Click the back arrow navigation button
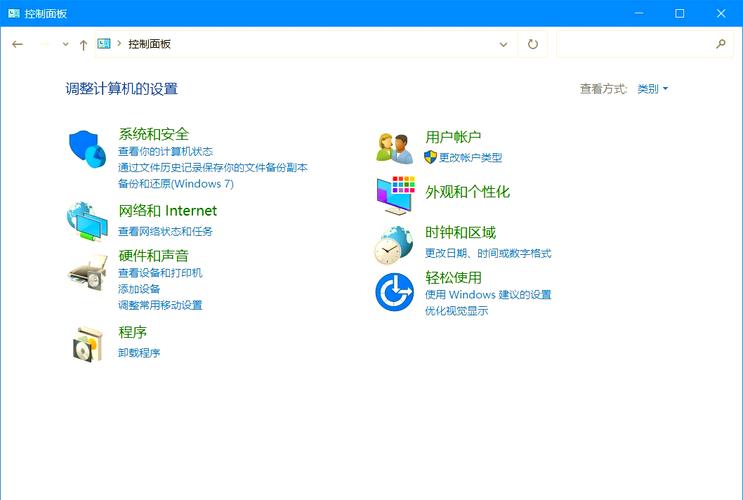 click(18, 44)
